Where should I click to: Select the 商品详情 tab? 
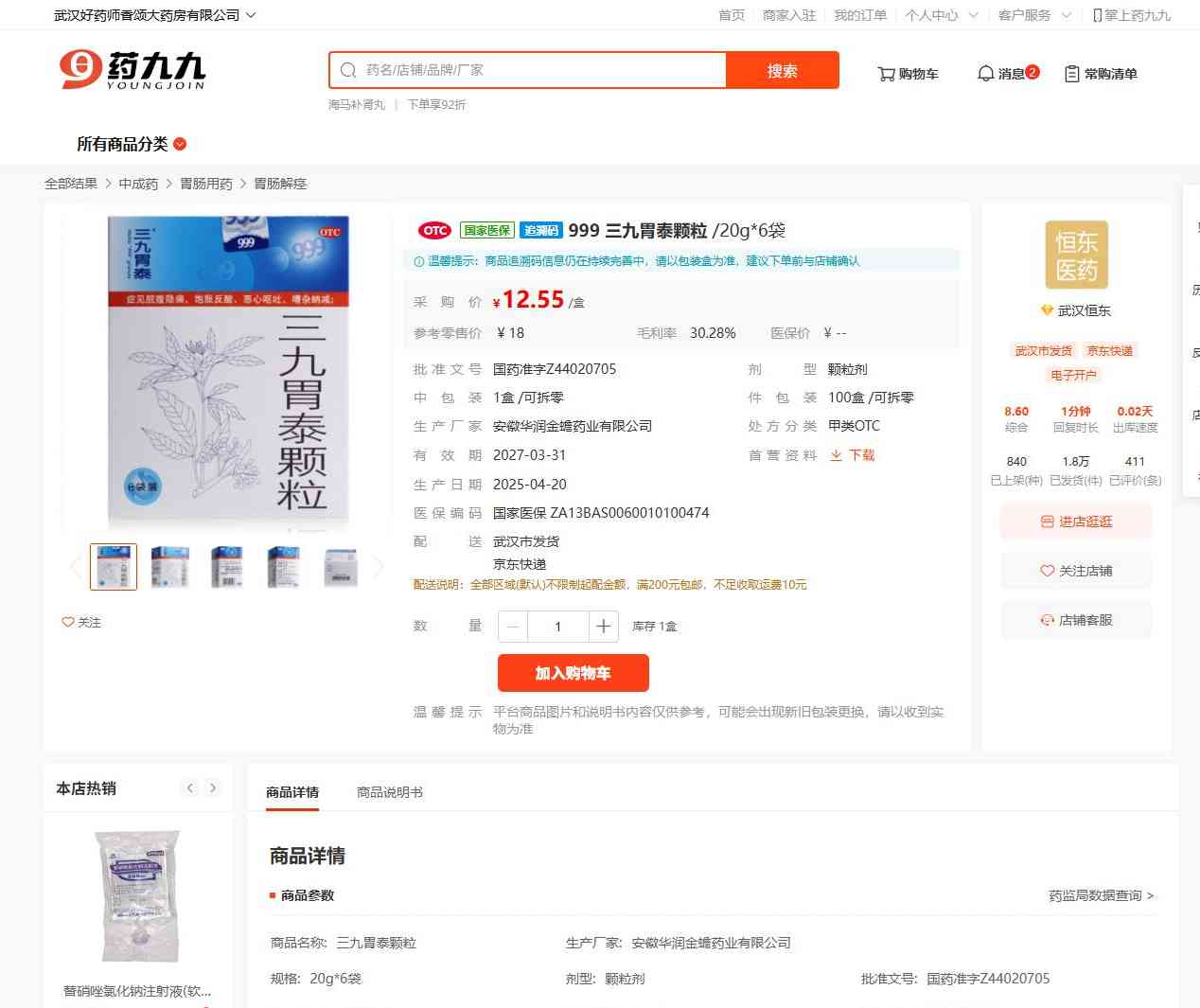[292, 792]
